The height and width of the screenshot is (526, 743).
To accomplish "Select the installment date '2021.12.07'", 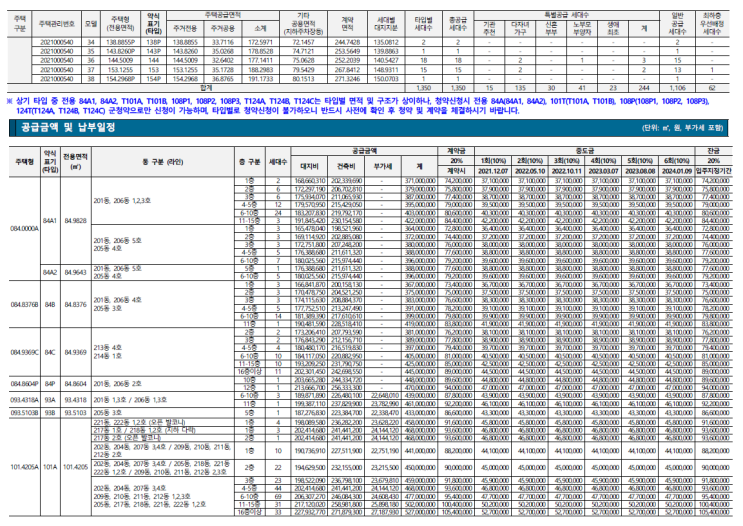I will (493, 171).
